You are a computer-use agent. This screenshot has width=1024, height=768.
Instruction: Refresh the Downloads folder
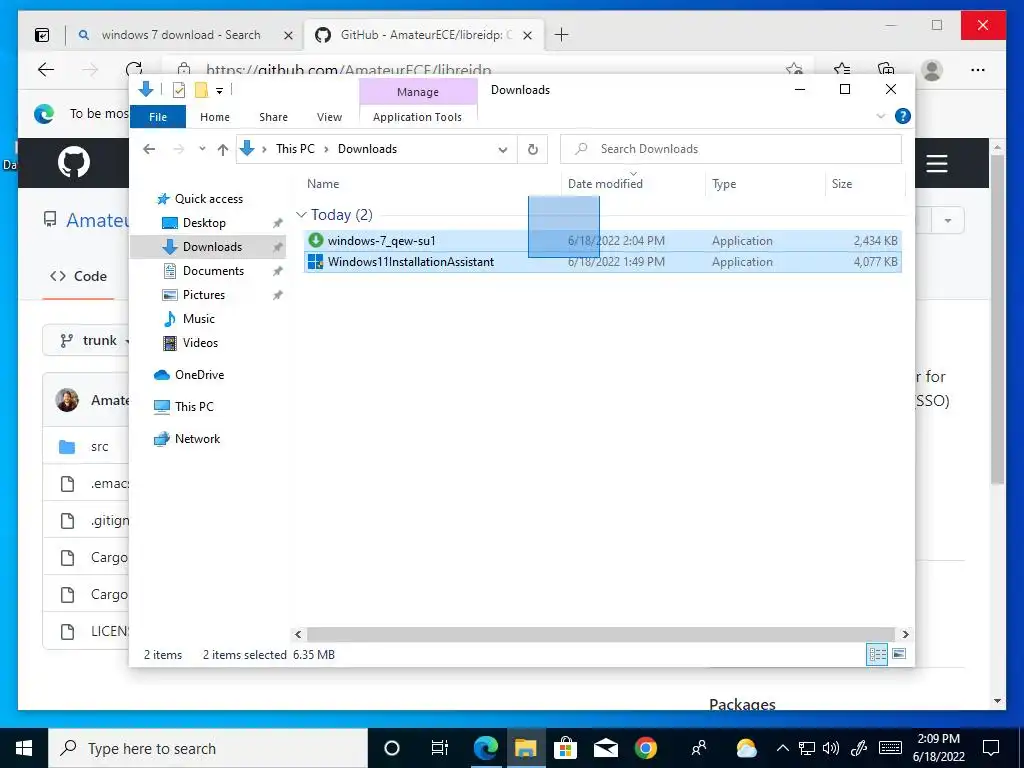coord(533,150)
